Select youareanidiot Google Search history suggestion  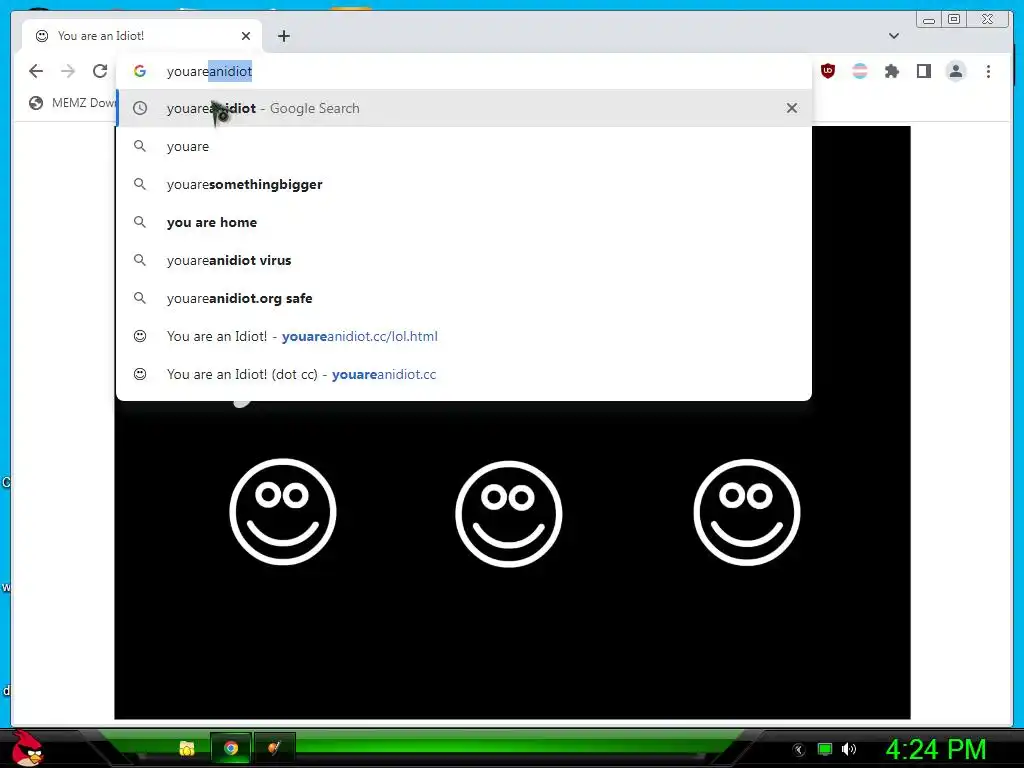tap(464, 108)
